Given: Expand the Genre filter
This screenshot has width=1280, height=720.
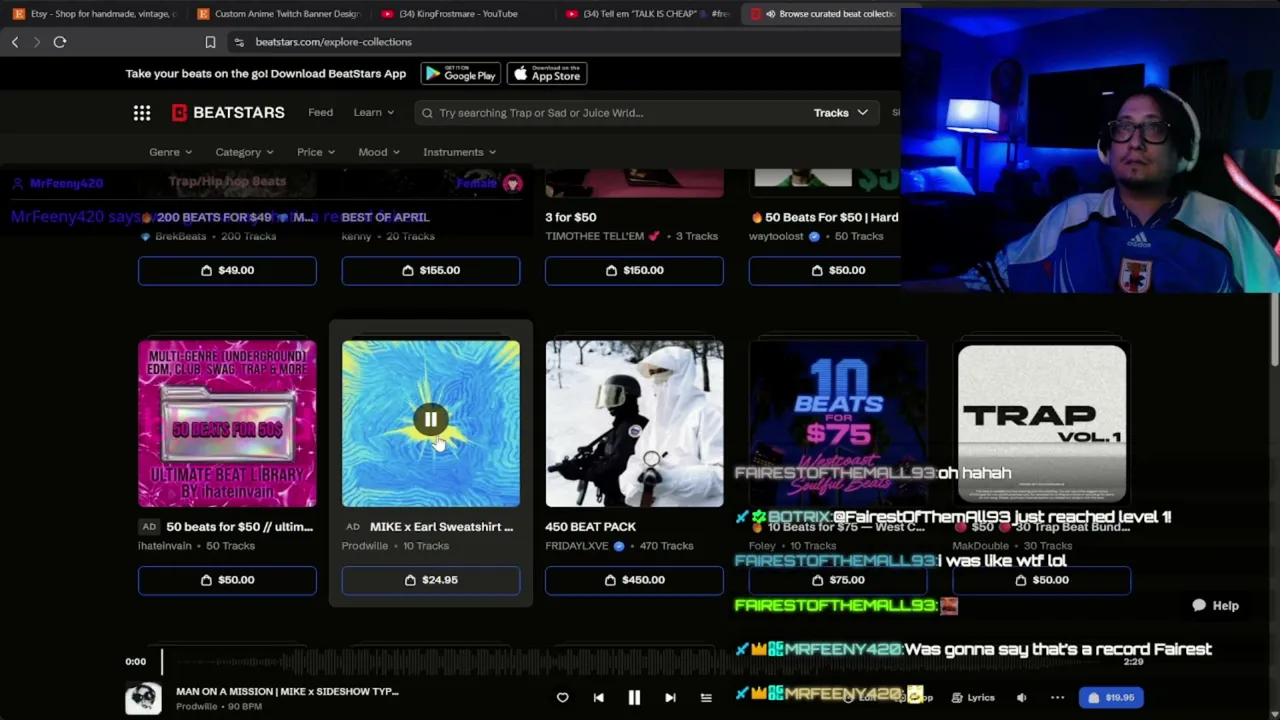Looking at the screenshot, I should pyautogui.click(x=171, y=152).
